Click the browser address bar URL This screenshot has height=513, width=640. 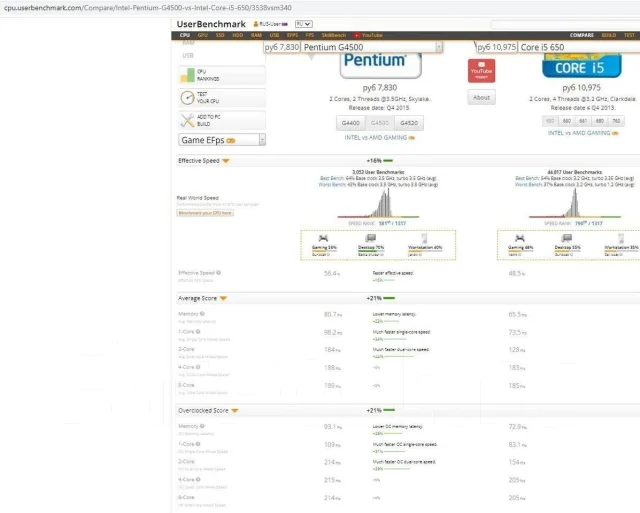[148, 8]
